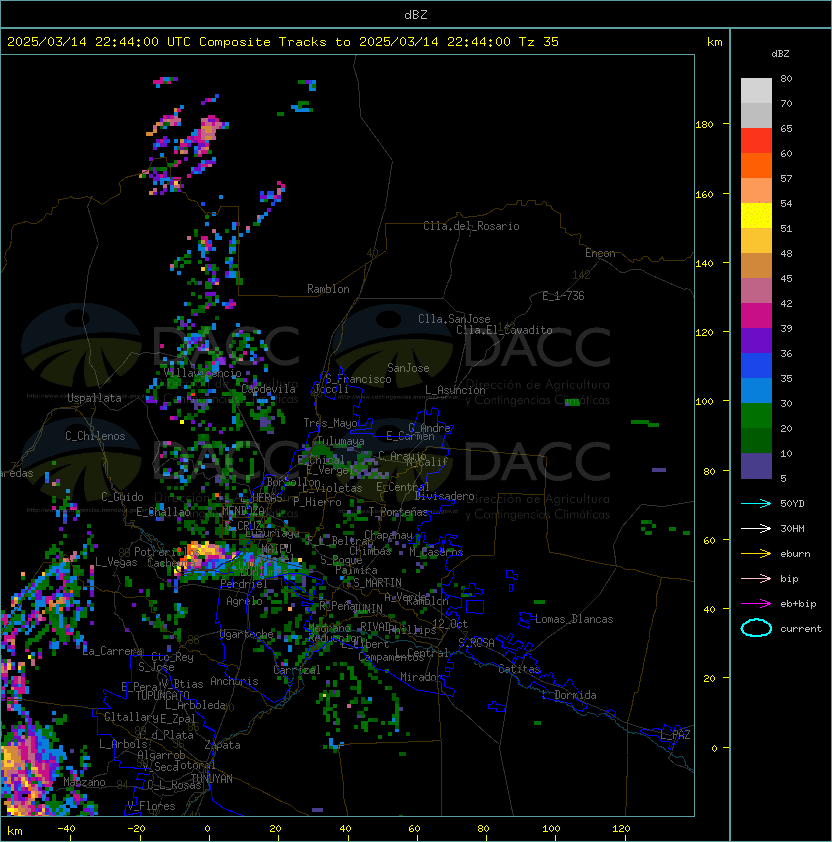This screenshot has width=832, height=842.
Task: Select the purple 36-39 dBZ swatch
Action: [x=756, y=340]
